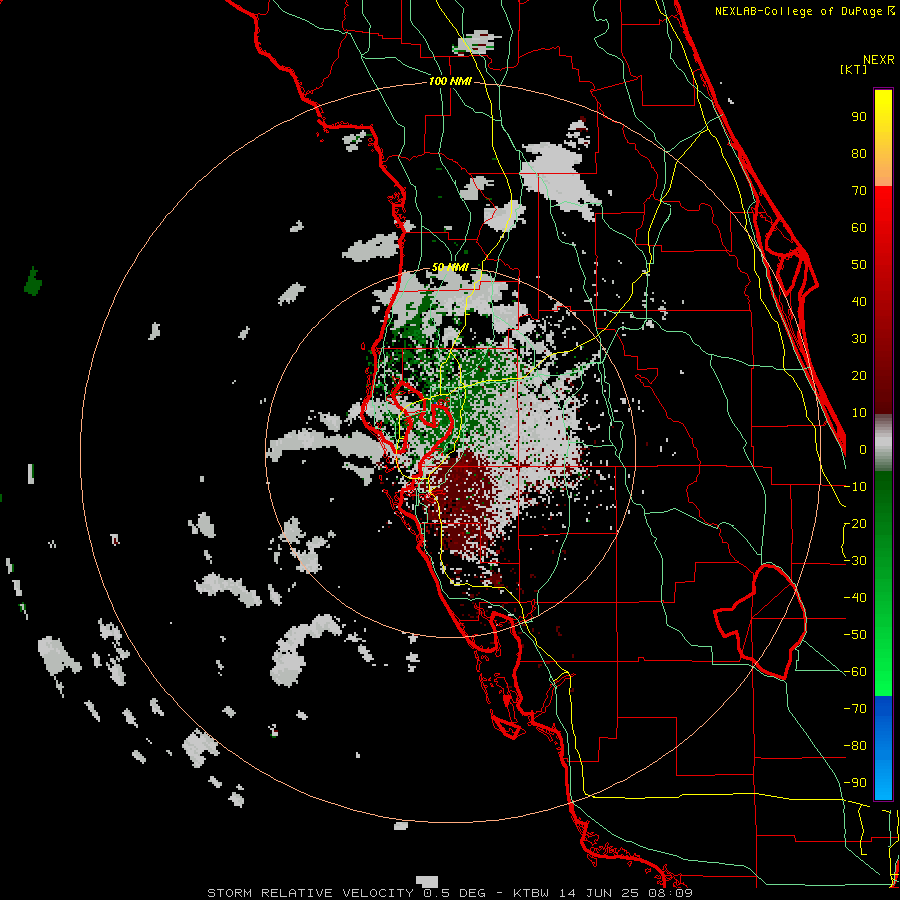Click the NEXR label above color bar
This screenshot has height=900, width=900.
click(x=879, y=59)
